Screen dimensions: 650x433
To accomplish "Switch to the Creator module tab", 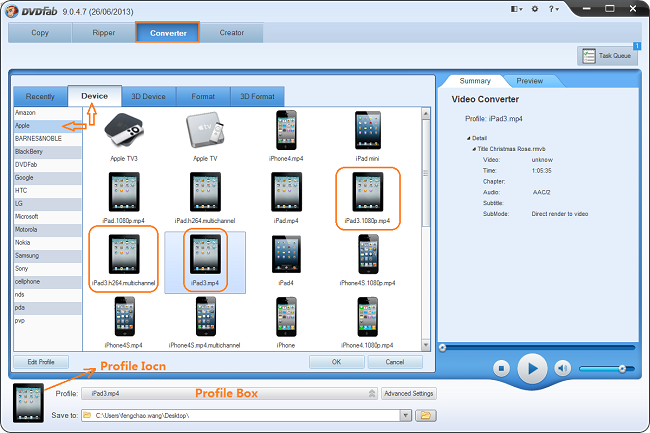I will [232, 33].
